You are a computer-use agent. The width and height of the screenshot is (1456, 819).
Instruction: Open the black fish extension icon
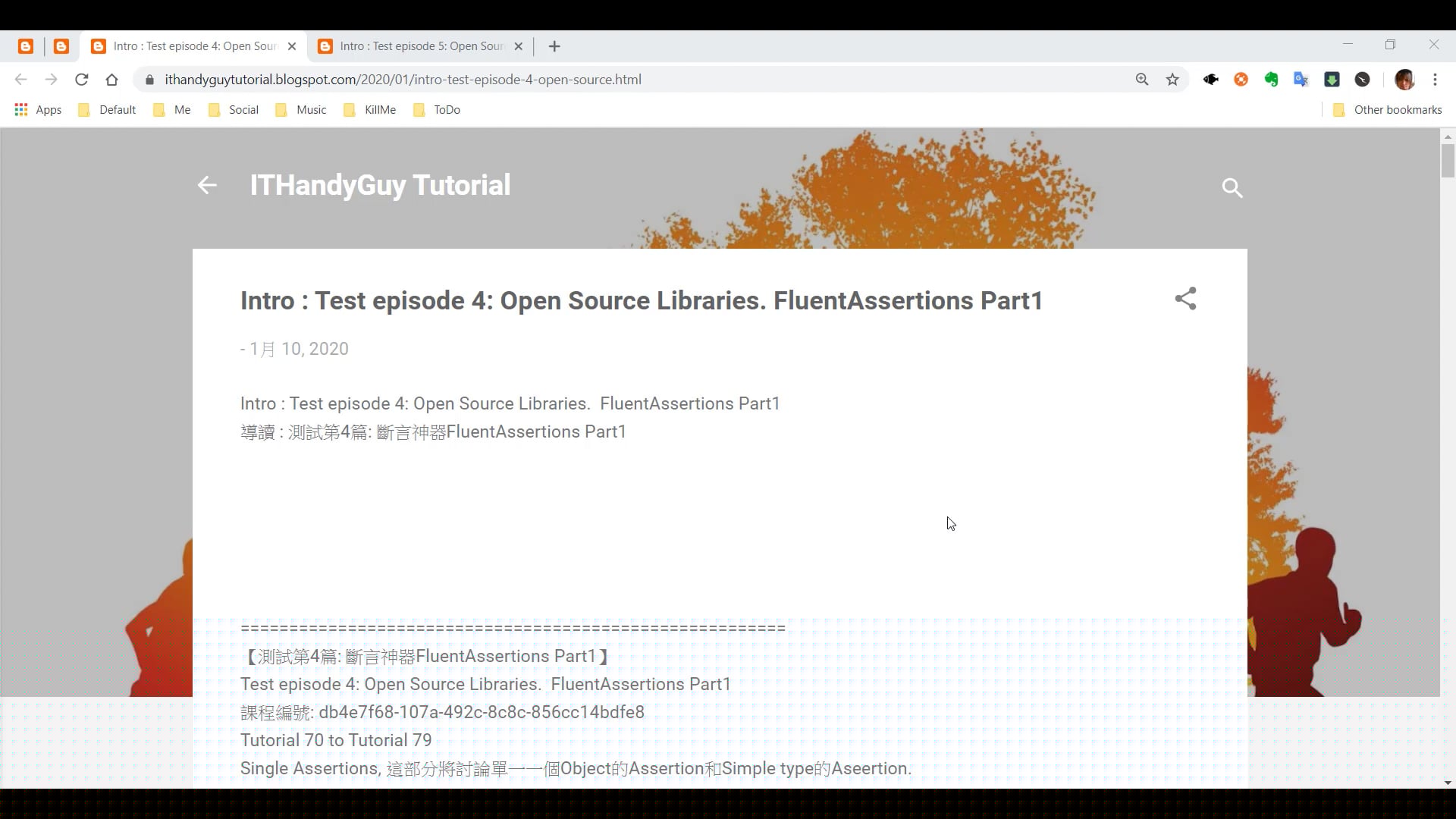(1211, 79)
